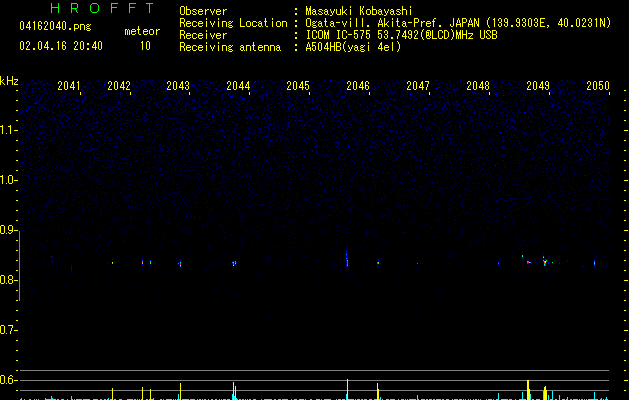Click the 2042 time axis marker
This screenshot has height=400, width=629.
coord(119,86)
